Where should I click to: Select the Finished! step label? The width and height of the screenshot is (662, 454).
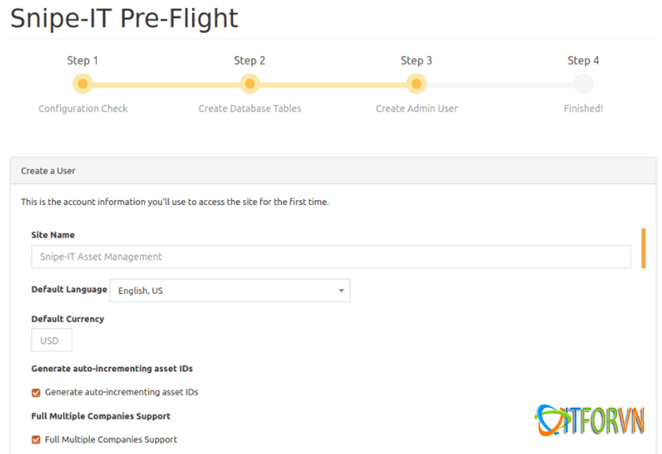pyautogui.click(x=583, y=108)
